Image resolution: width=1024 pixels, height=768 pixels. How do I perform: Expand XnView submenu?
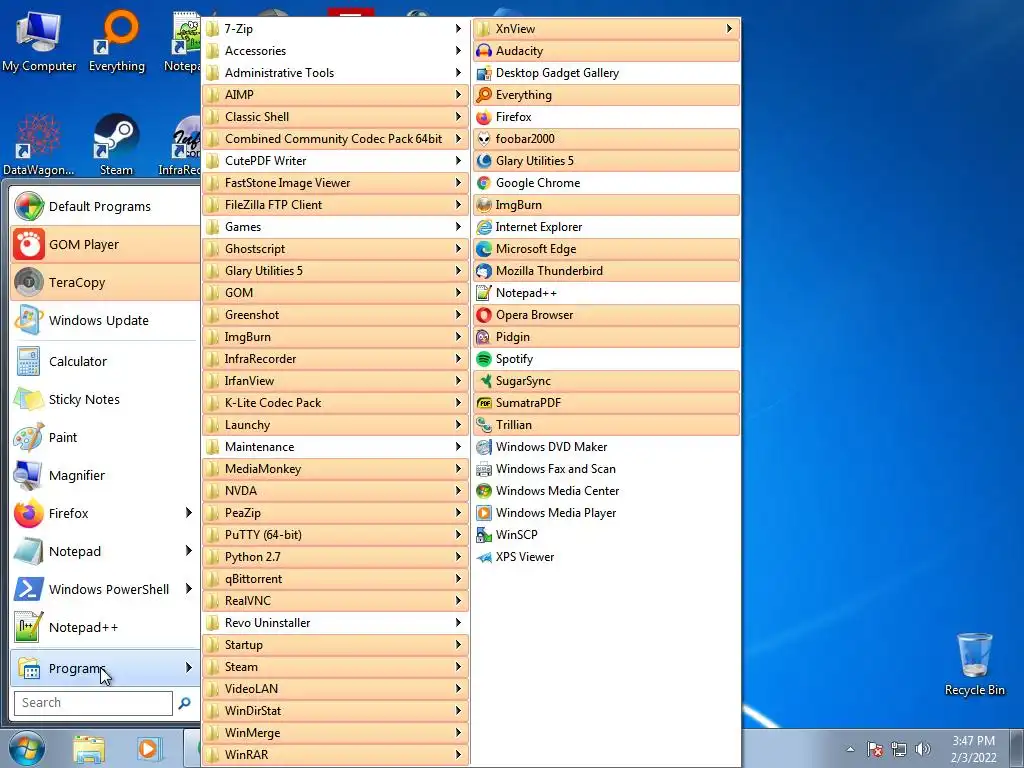pos(606,29)
